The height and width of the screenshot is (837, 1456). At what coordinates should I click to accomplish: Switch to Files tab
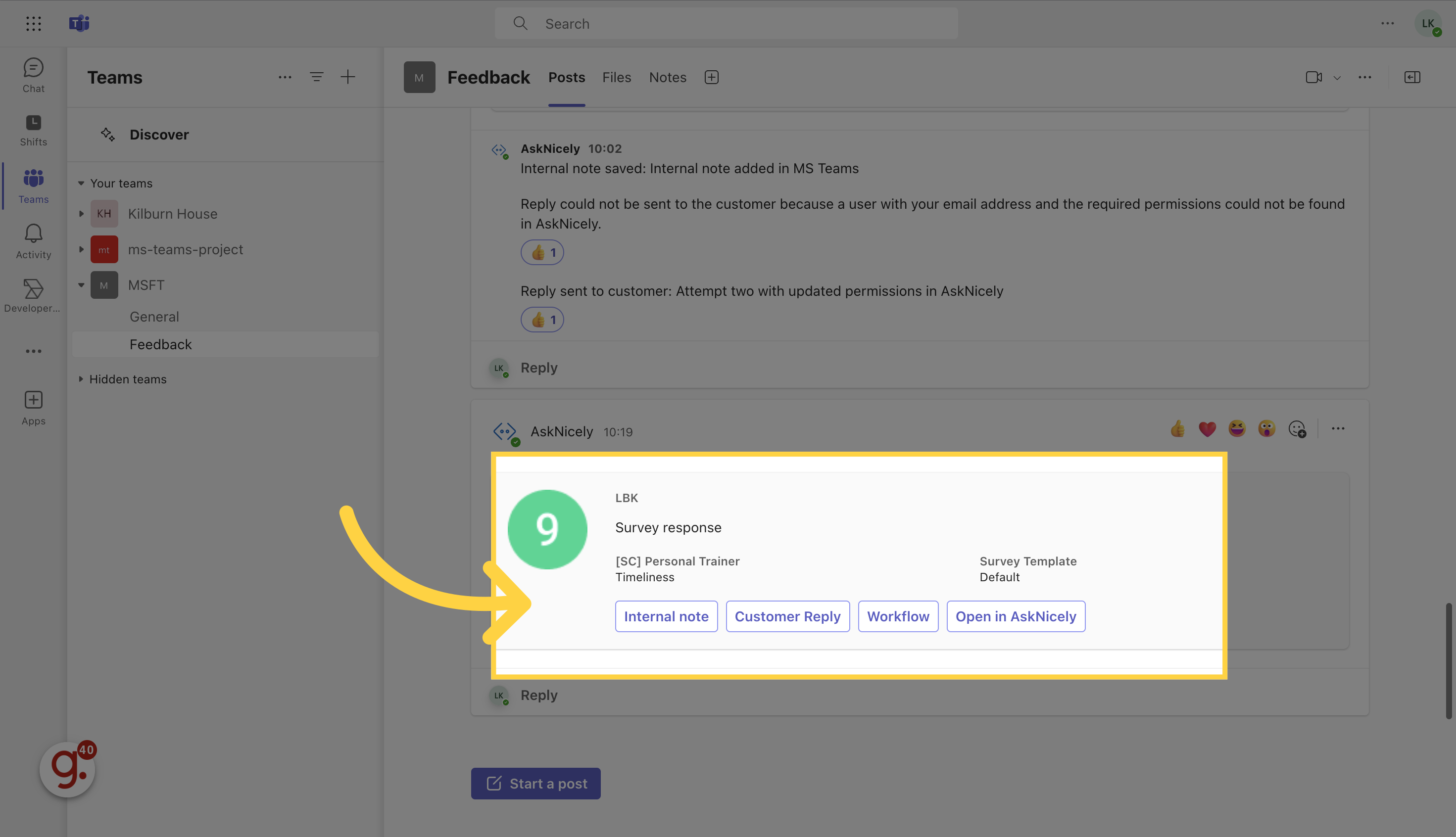point(617,78)
